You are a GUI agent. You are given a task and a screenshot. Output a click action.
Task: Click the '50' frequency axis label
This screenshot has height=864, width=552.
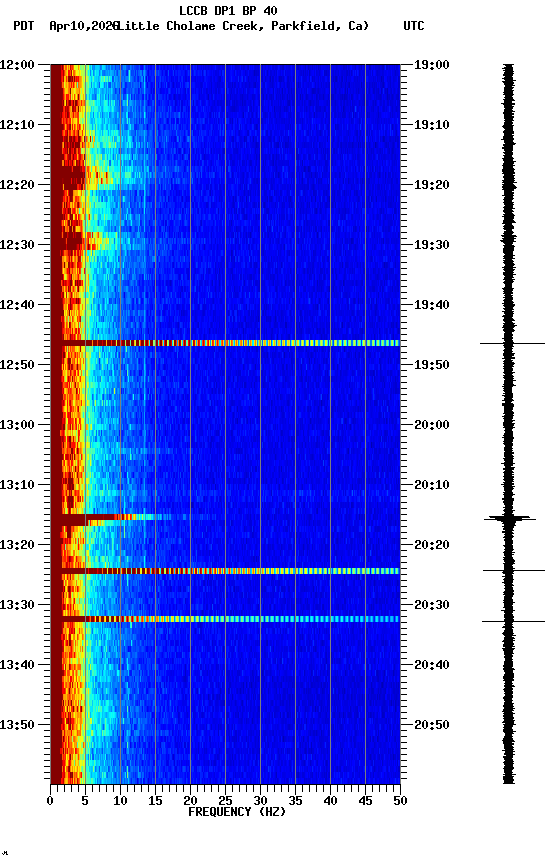401,801
